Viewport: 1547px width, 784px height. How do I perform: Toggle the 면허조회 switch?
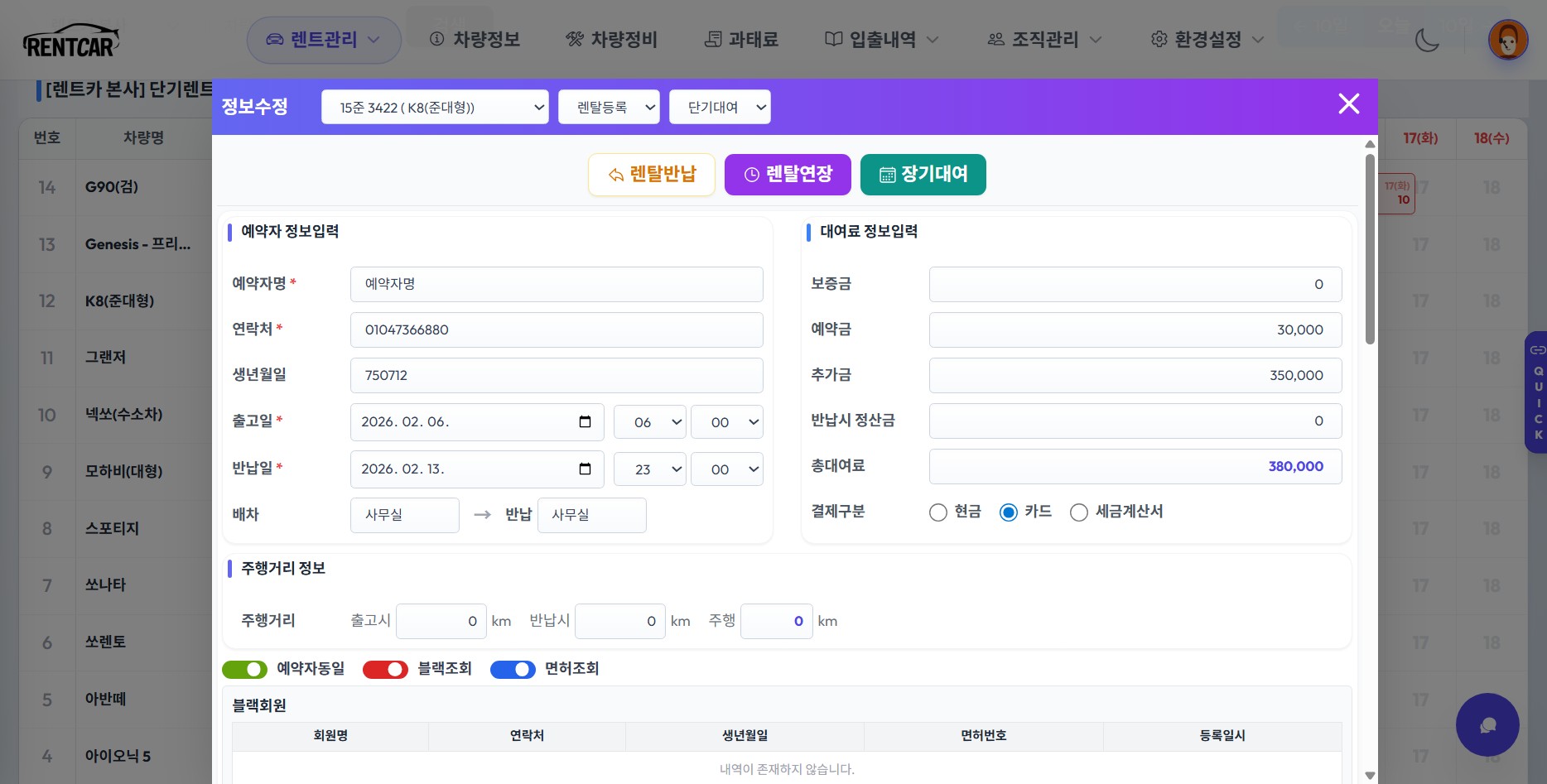pyautogui.click(x=513, y=669)
